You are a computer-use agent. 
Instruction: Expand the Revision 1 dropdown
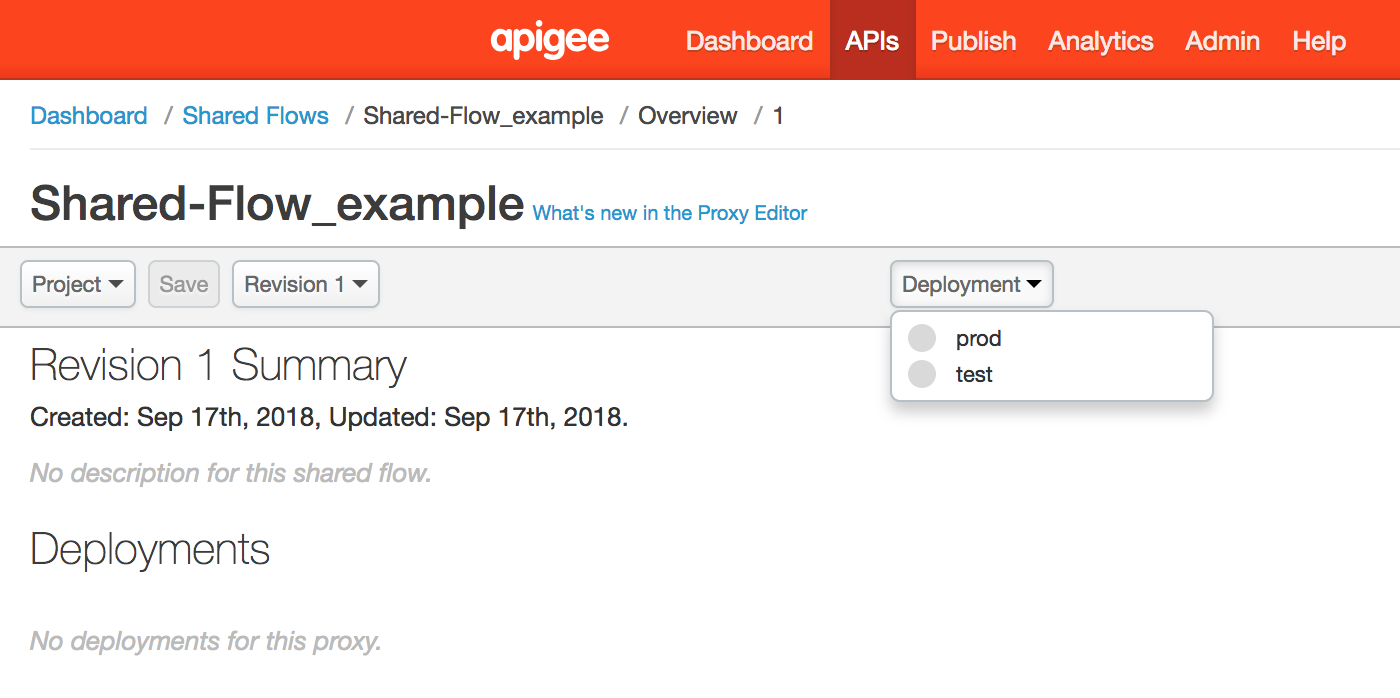point(305,284)
